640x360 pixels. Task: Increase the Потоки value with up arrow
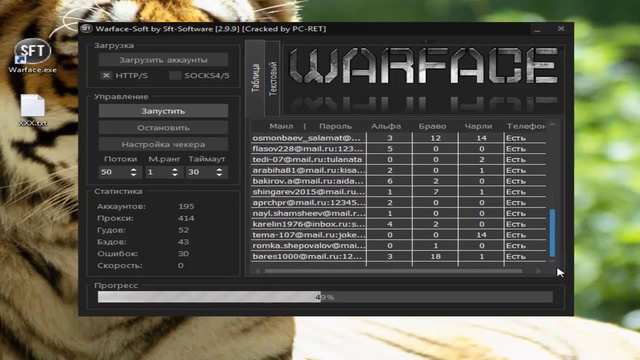(133, 169)
